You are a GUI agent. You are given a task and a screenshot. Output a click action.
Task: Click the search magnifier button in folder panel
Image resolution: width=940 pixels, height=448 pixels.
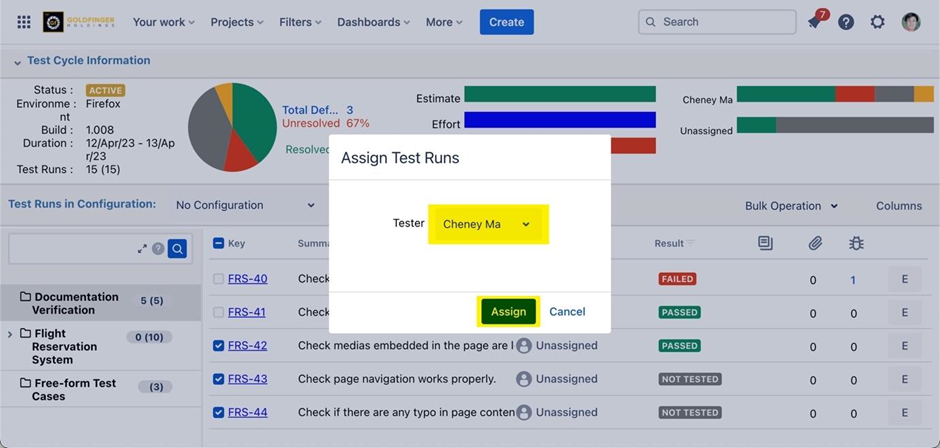[x=177, y=249]
